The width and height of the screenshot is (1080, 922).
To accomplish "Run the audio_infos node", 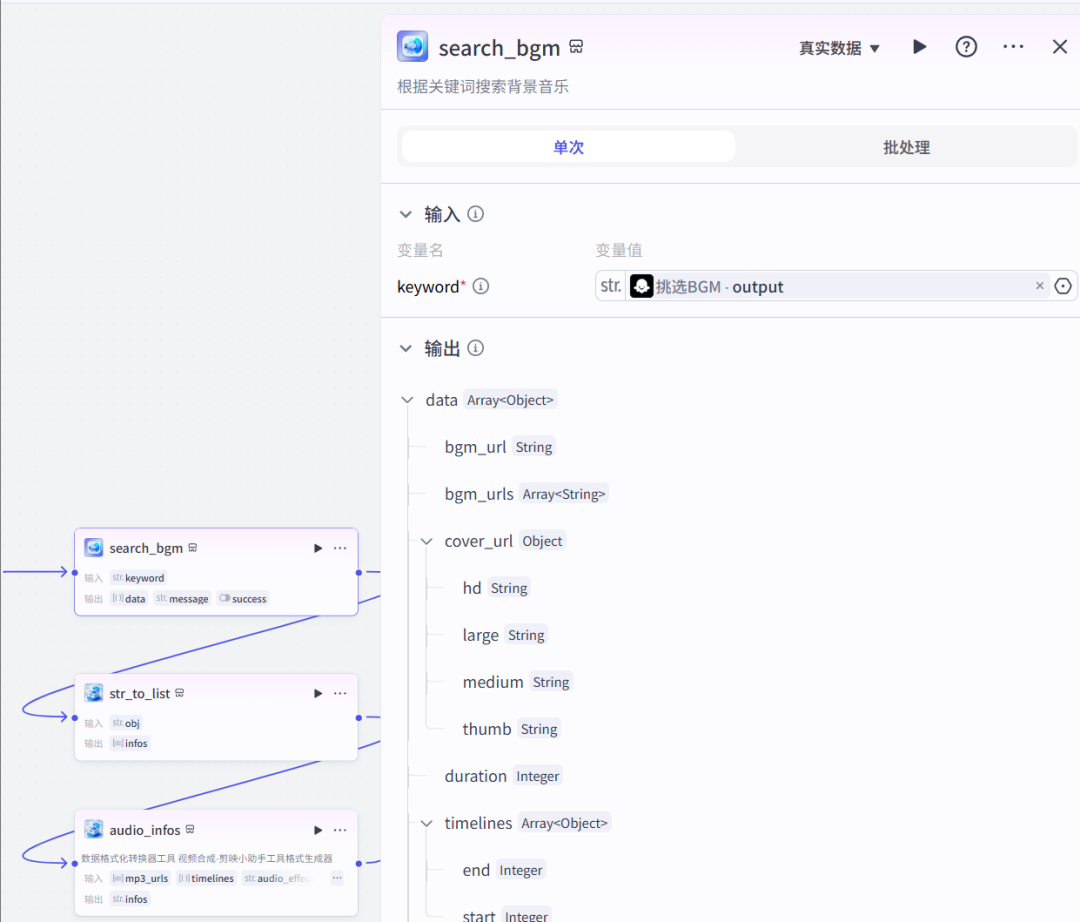I will tap(318, 830).
